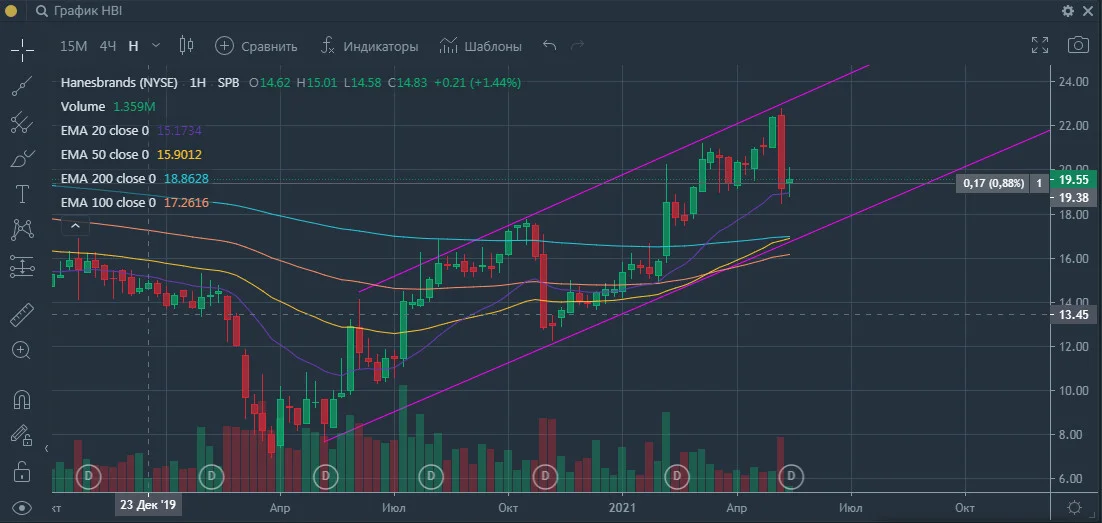The image size is (1102, 523).
Task: Redo chart action arrow
Action: click(577, 46)
